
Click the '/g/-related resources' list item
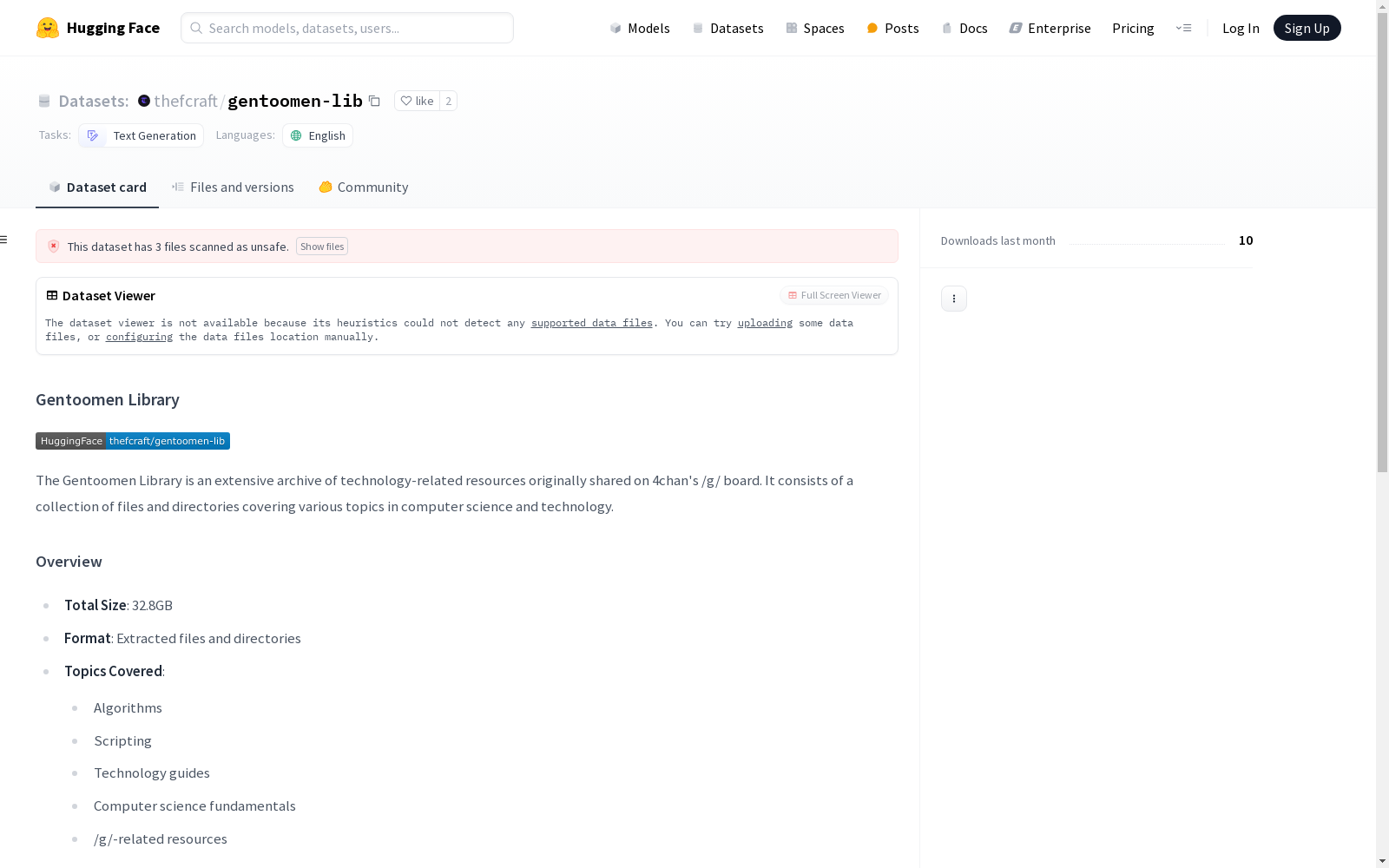(x=161, y=839)
